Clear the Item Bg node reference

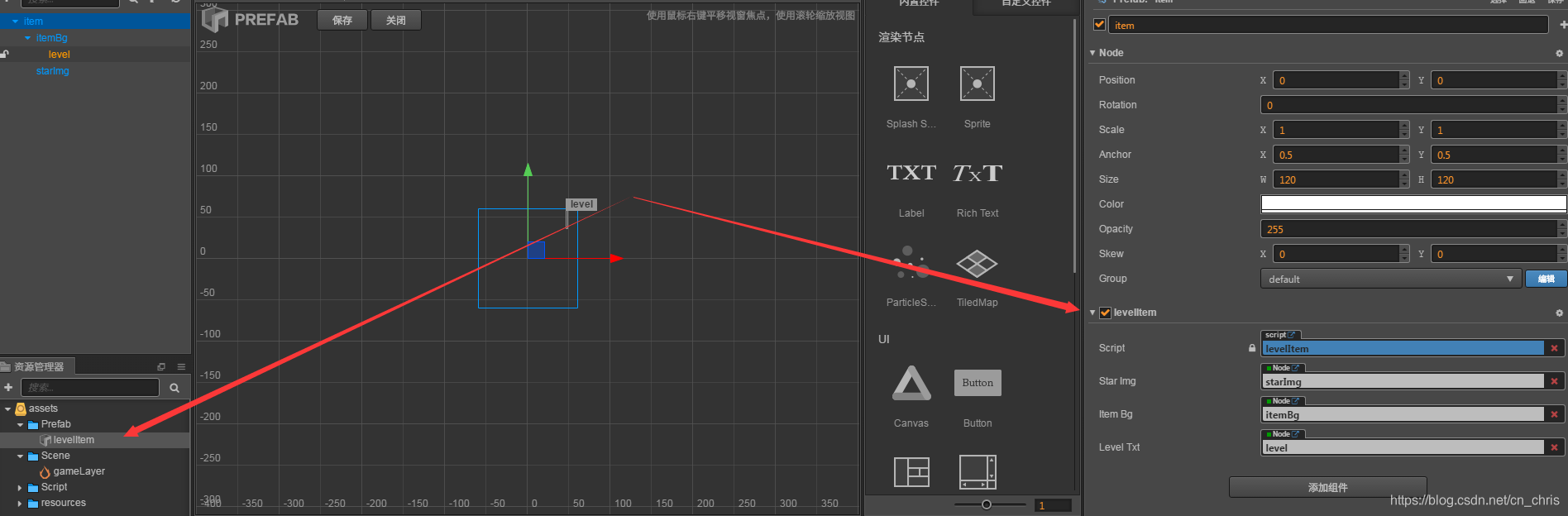pyautogui.click(x=1555, y=414)
